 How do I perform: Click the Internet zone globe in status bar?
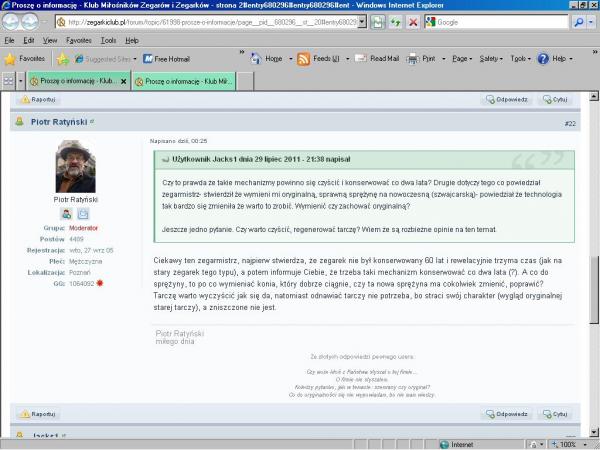pos(444,445)
